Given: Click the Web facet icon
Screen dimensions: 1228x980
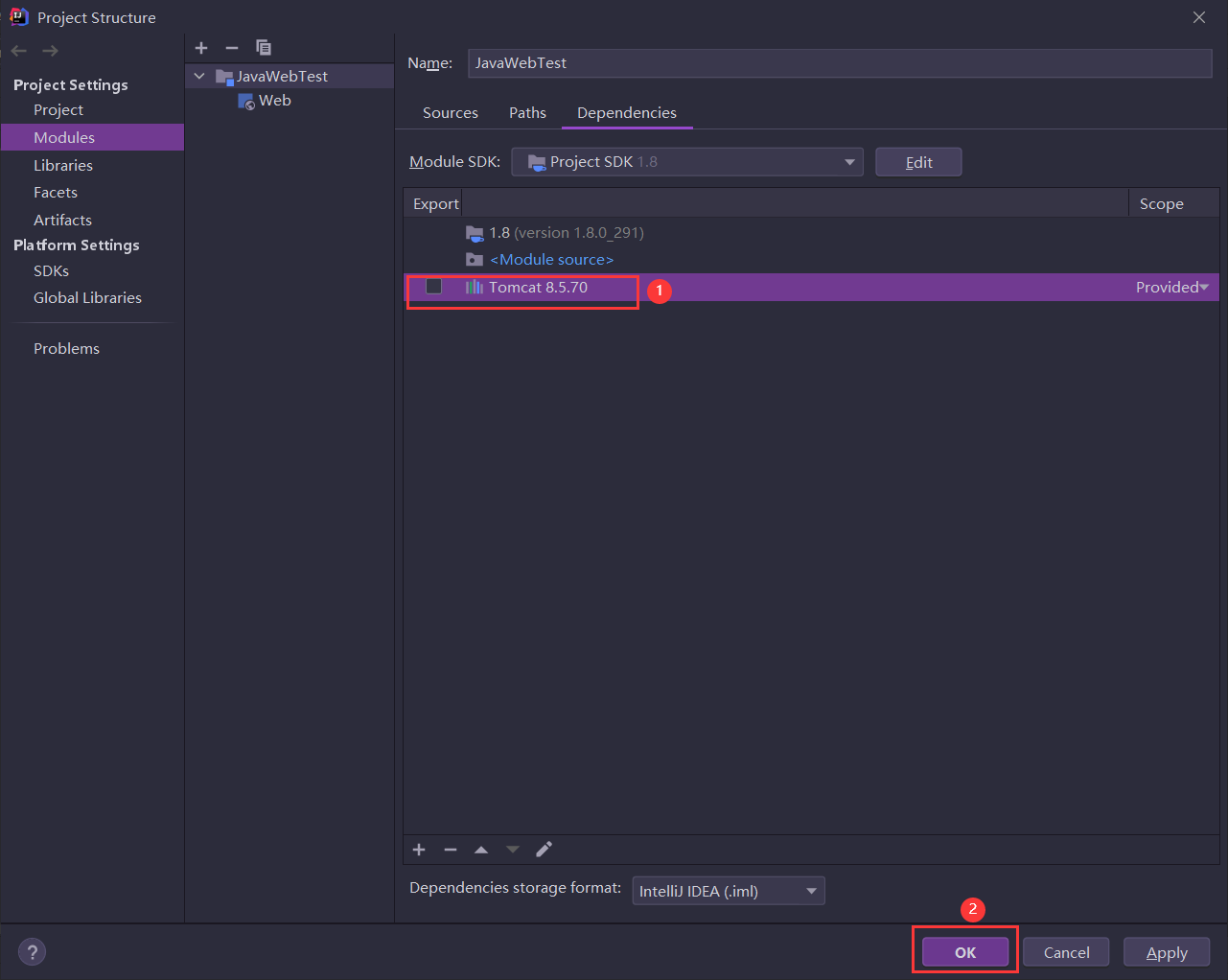Looking at the screenshot, I should click(x=246, y=101).
